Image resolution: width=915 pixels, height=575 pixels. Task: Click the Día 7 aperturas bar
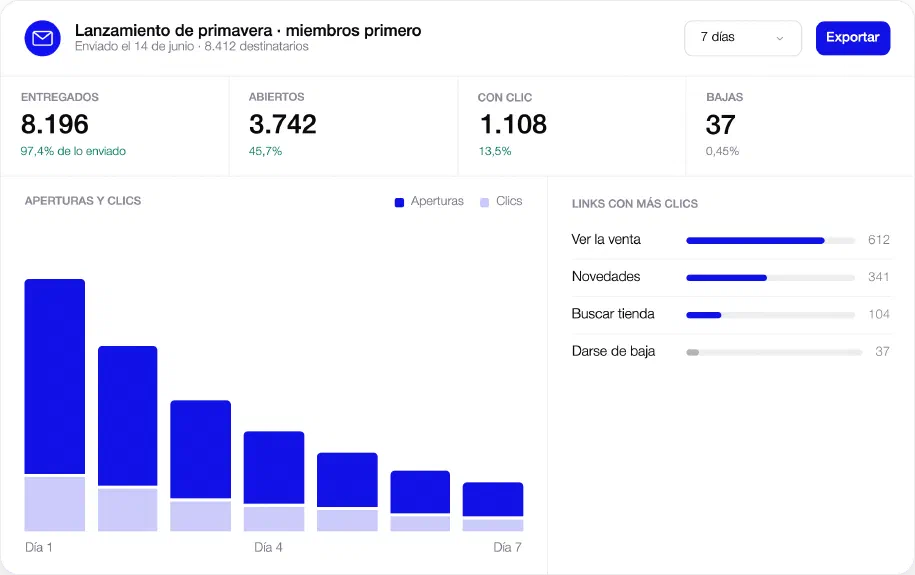pos(493,499)
